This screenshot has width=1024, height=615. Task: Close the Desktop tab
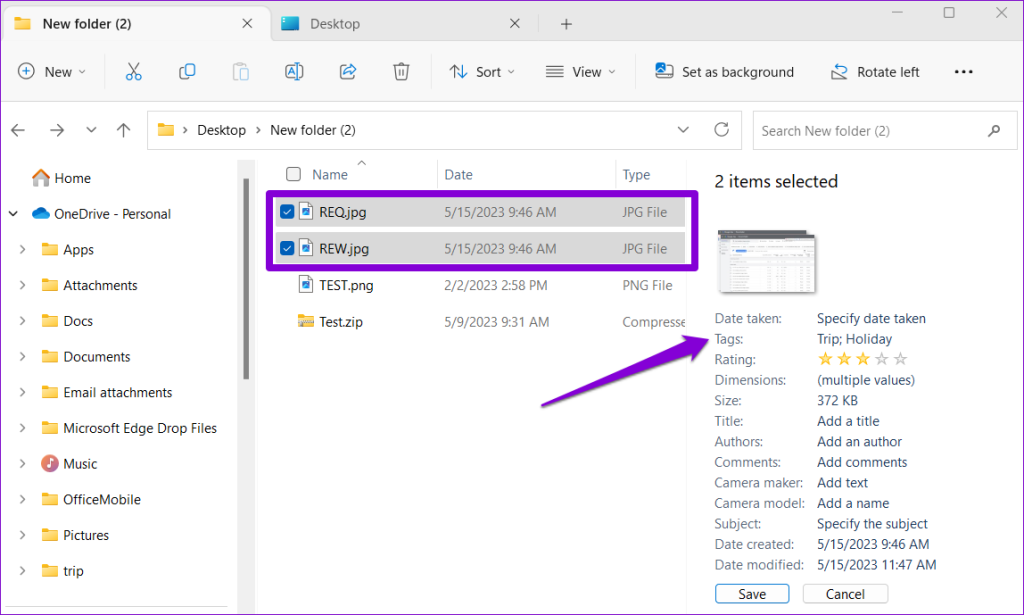[x=515, y=24]
